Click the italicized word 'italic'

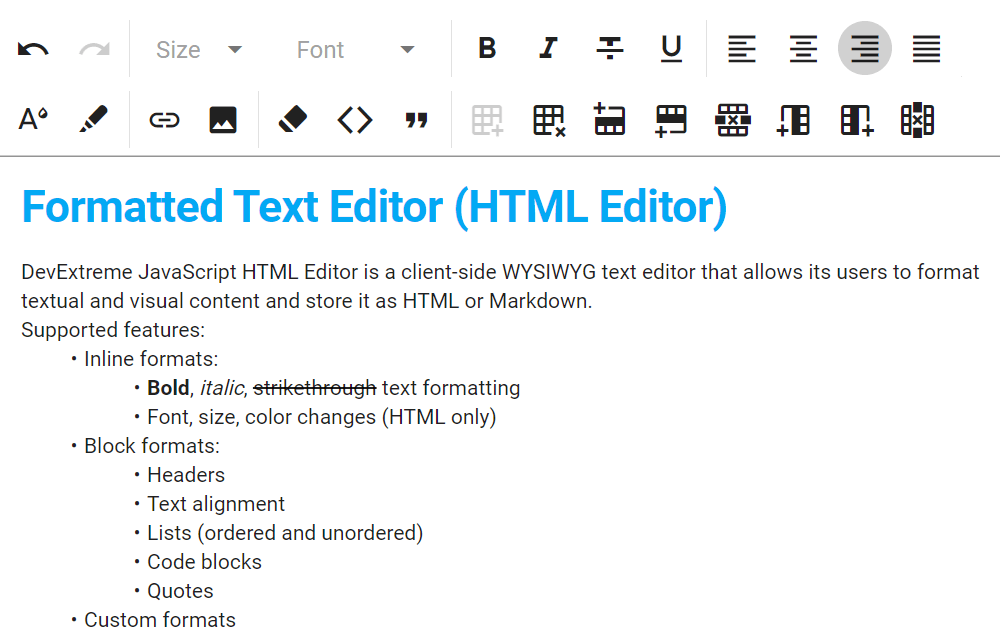click(x=222, y=388)
